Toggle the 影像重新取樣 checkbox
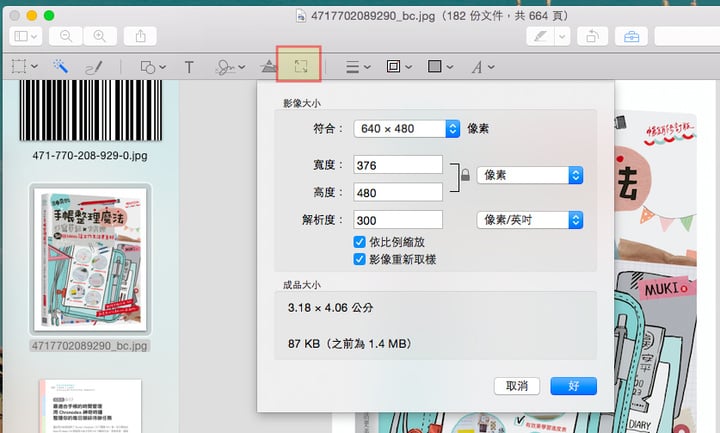Image resolution: width=720 pixels, height=433 pixels. (360, 258)
